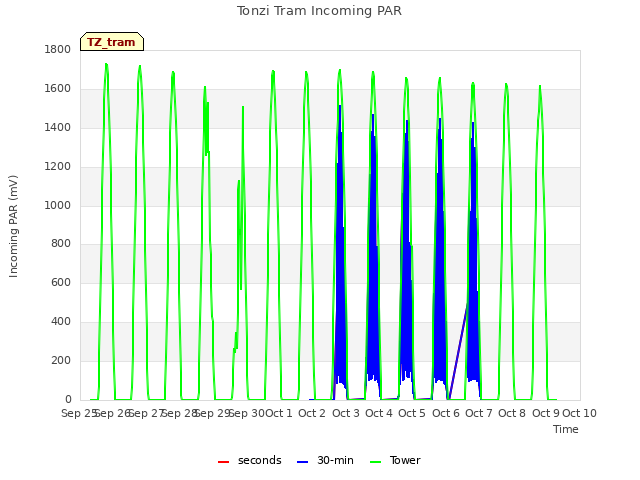Toggle the 30-min legend entry

[325, 460]
